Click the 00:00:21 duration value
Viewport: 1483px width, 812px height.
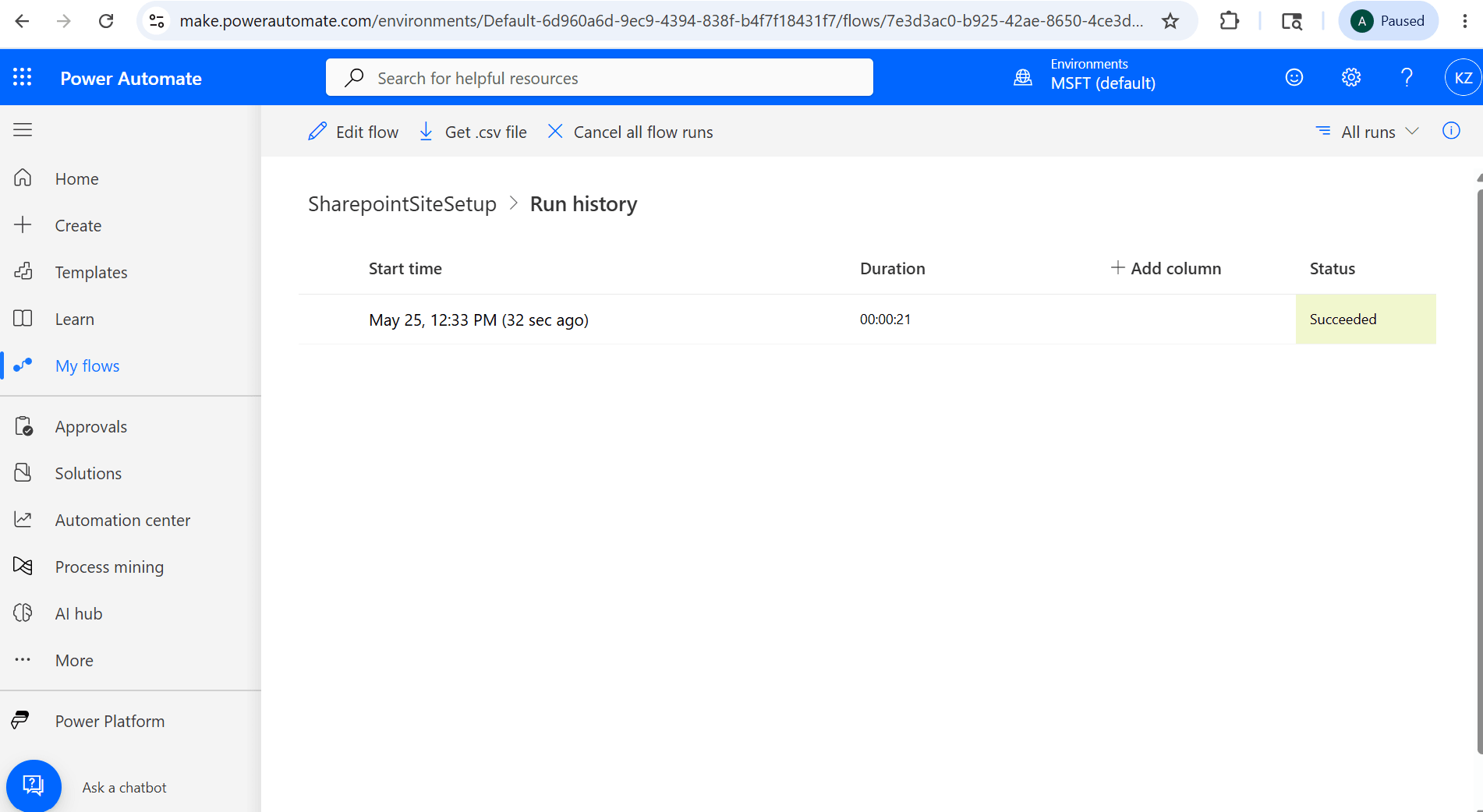pyautogui.click(x=885, y=319)
